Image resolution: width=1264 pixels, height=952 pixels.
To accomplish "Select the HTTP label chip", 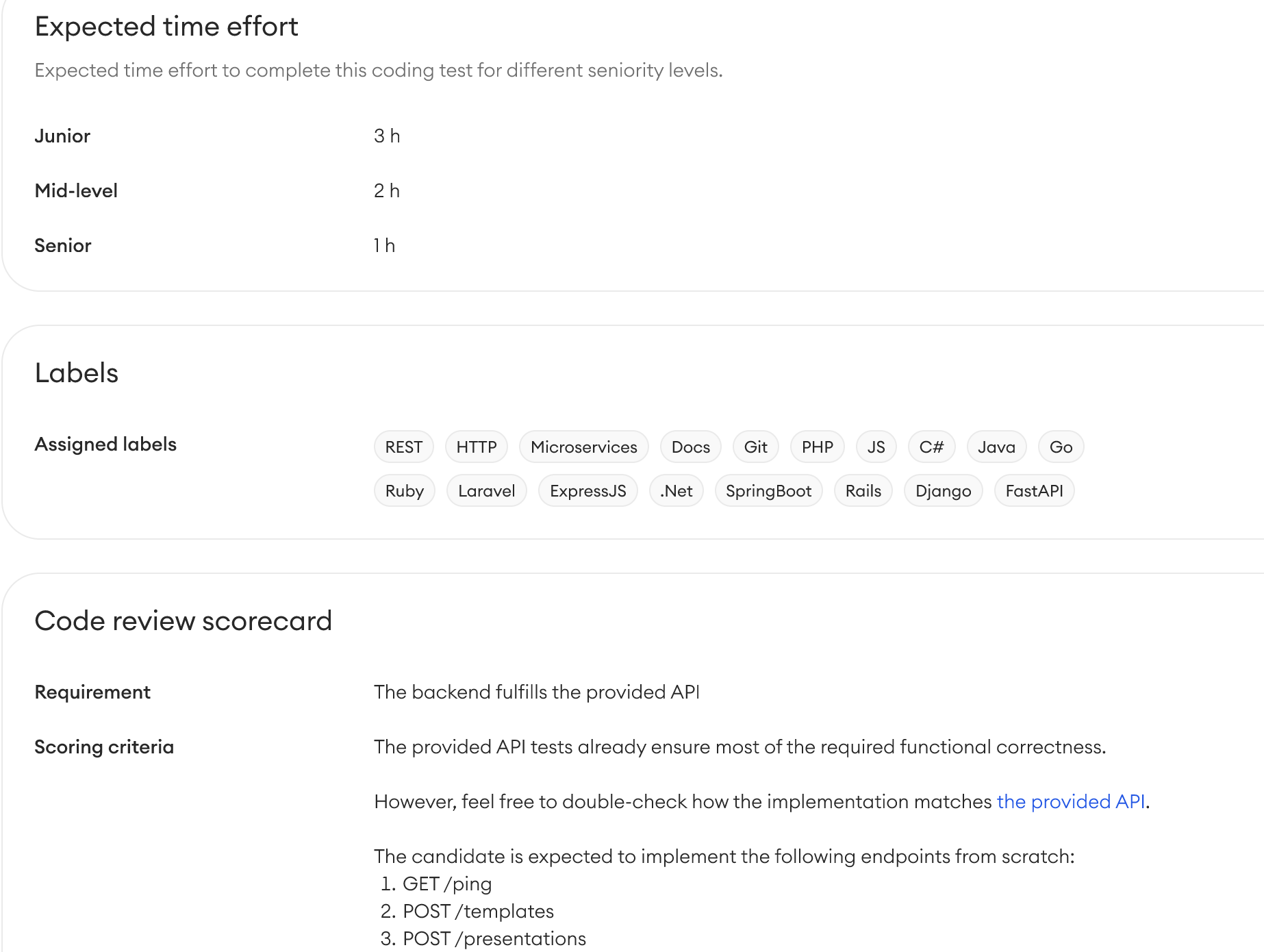I will coord(477,447).
